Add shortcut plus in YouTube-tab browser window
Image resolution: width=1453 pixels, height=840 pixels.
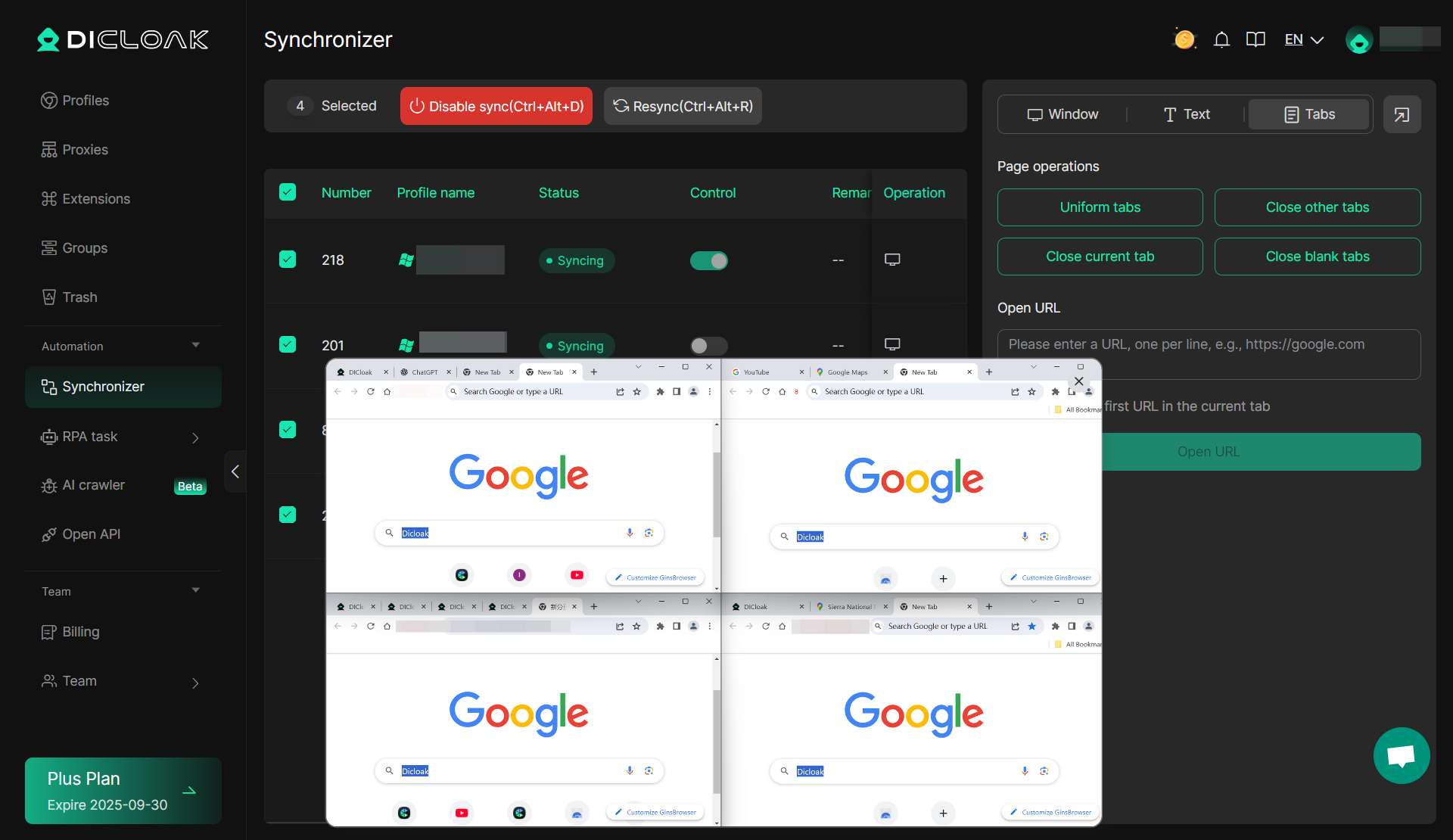(x=943, y=579)
